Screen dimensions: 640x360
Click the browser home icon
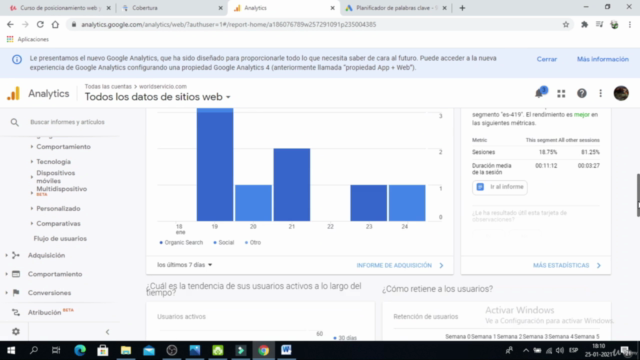(55, 24)
